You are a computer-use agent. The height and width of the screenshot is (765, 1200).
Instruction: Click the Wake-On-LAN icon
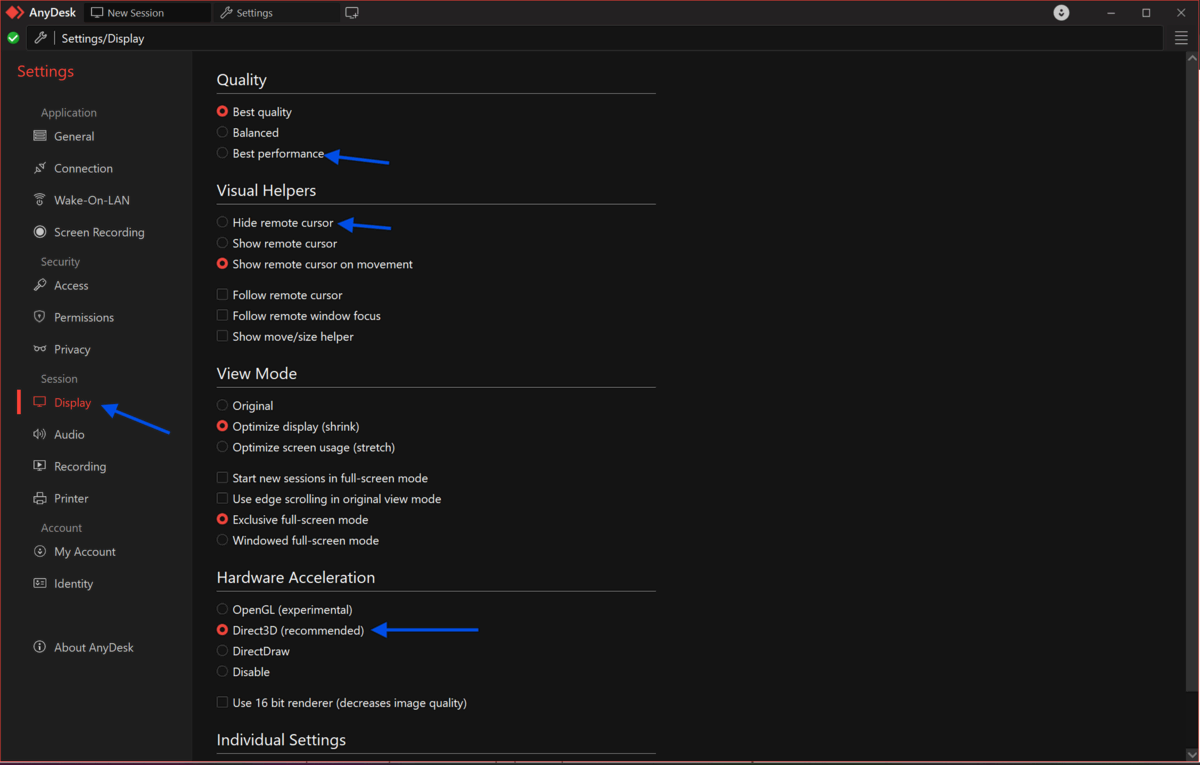40,200
